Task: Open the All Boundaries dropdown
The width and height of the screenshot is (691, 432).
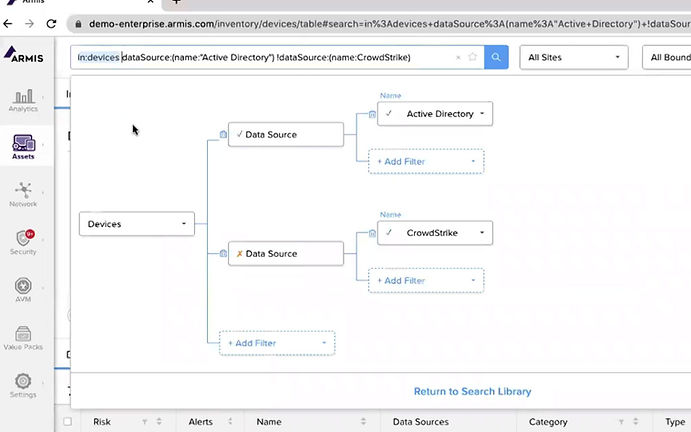Action: 667,57
